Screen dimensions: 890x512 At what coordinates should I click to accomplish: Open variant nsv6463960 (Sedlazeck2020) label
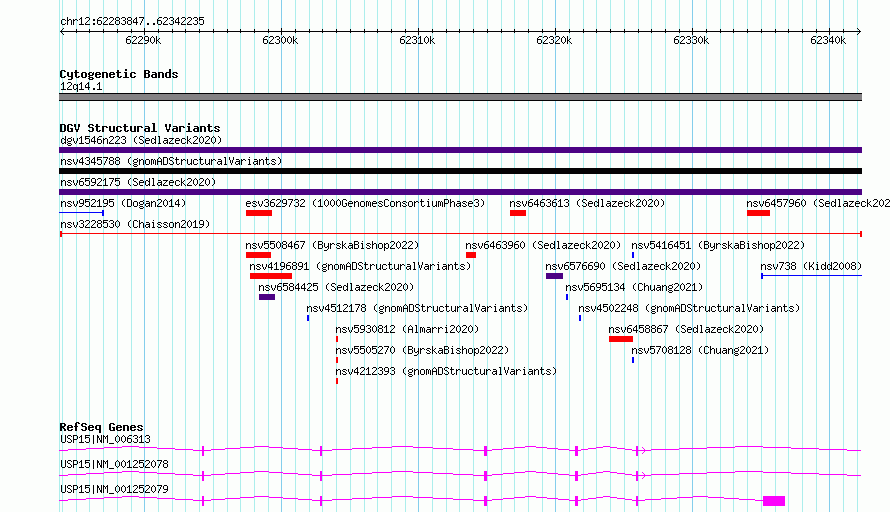(x=543, y=245)
